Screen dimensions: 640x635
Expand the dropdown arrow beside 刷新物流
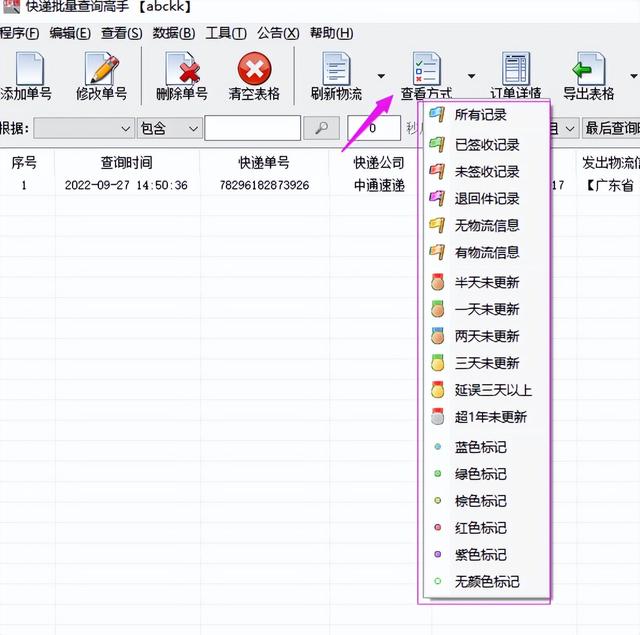(381, 75)
